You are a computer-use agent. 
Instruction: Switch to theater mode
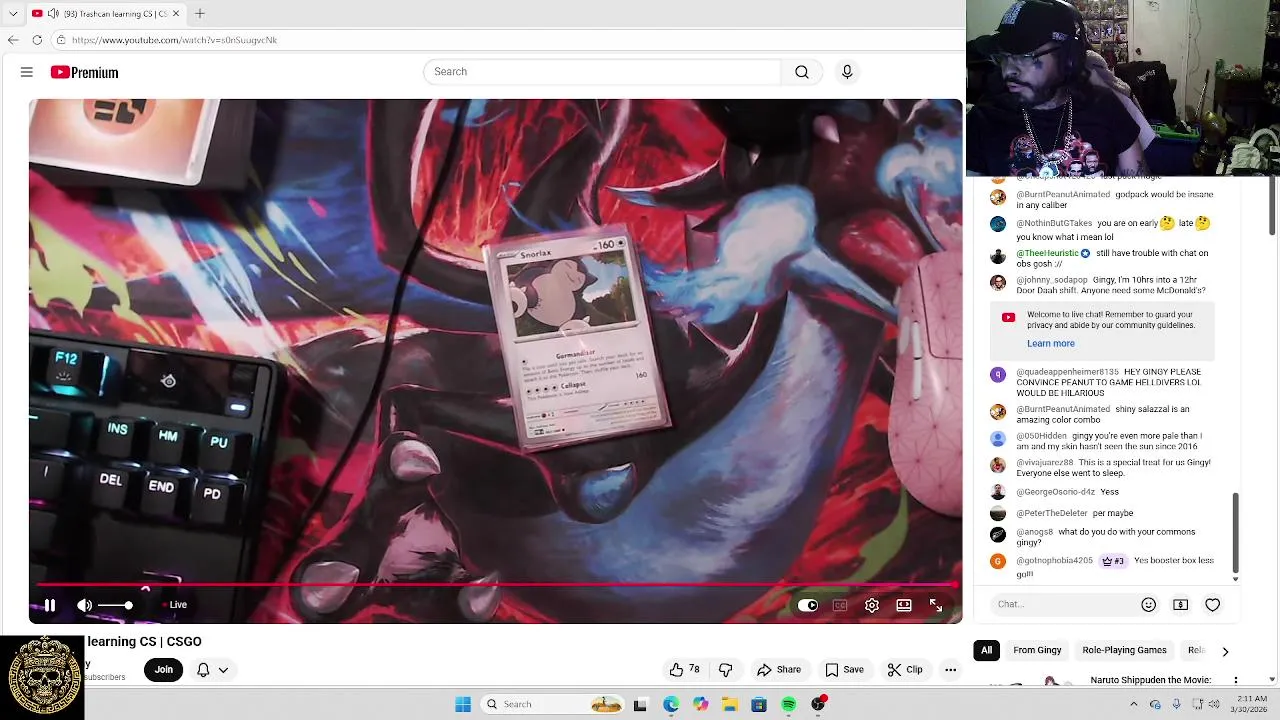904,605
